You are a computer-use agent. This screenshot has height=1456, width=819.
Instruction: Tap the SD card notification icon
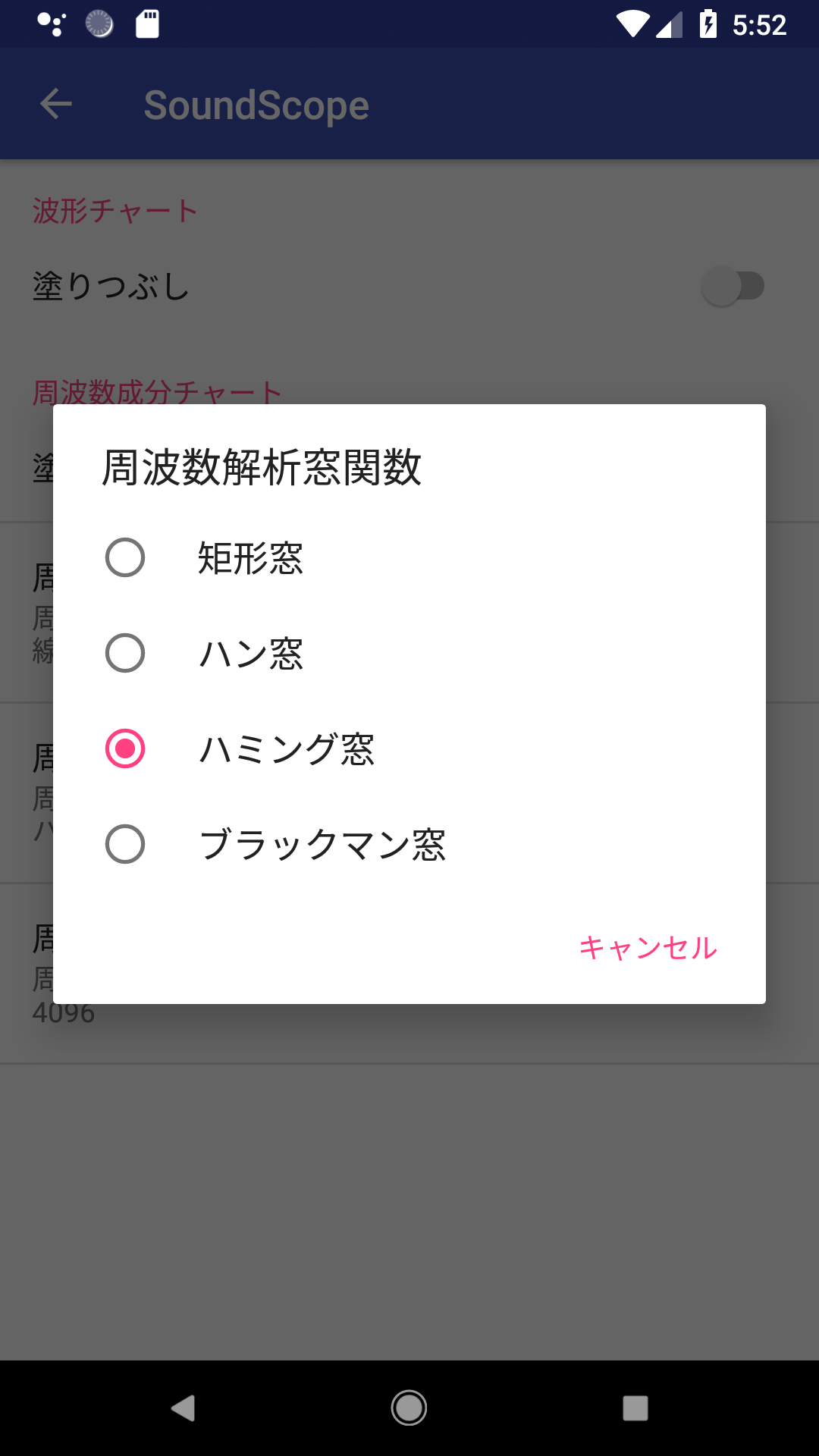[x=147, y=24]
